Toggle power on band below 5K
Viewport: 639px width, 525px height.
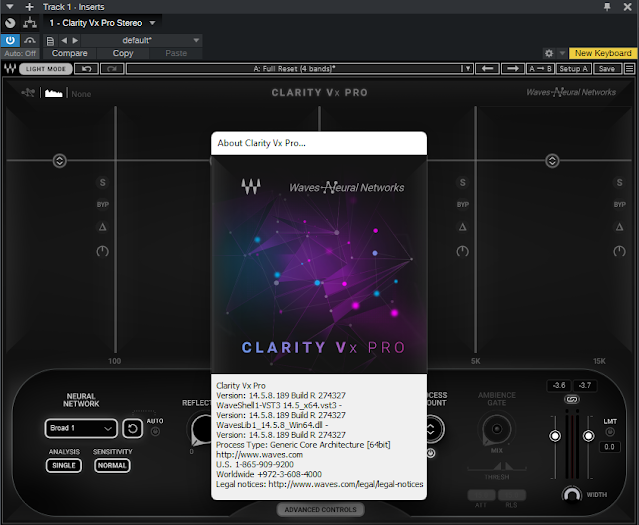(x=462, y=251)
